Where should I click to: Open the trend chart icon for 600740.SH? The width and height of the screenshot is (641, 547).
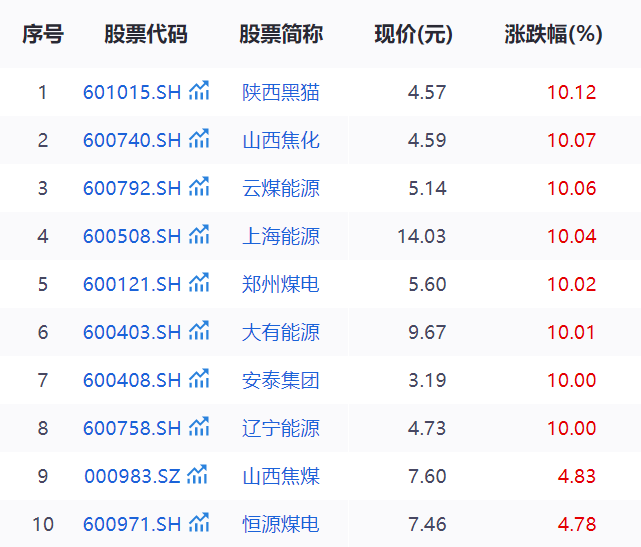pos(199,140)
